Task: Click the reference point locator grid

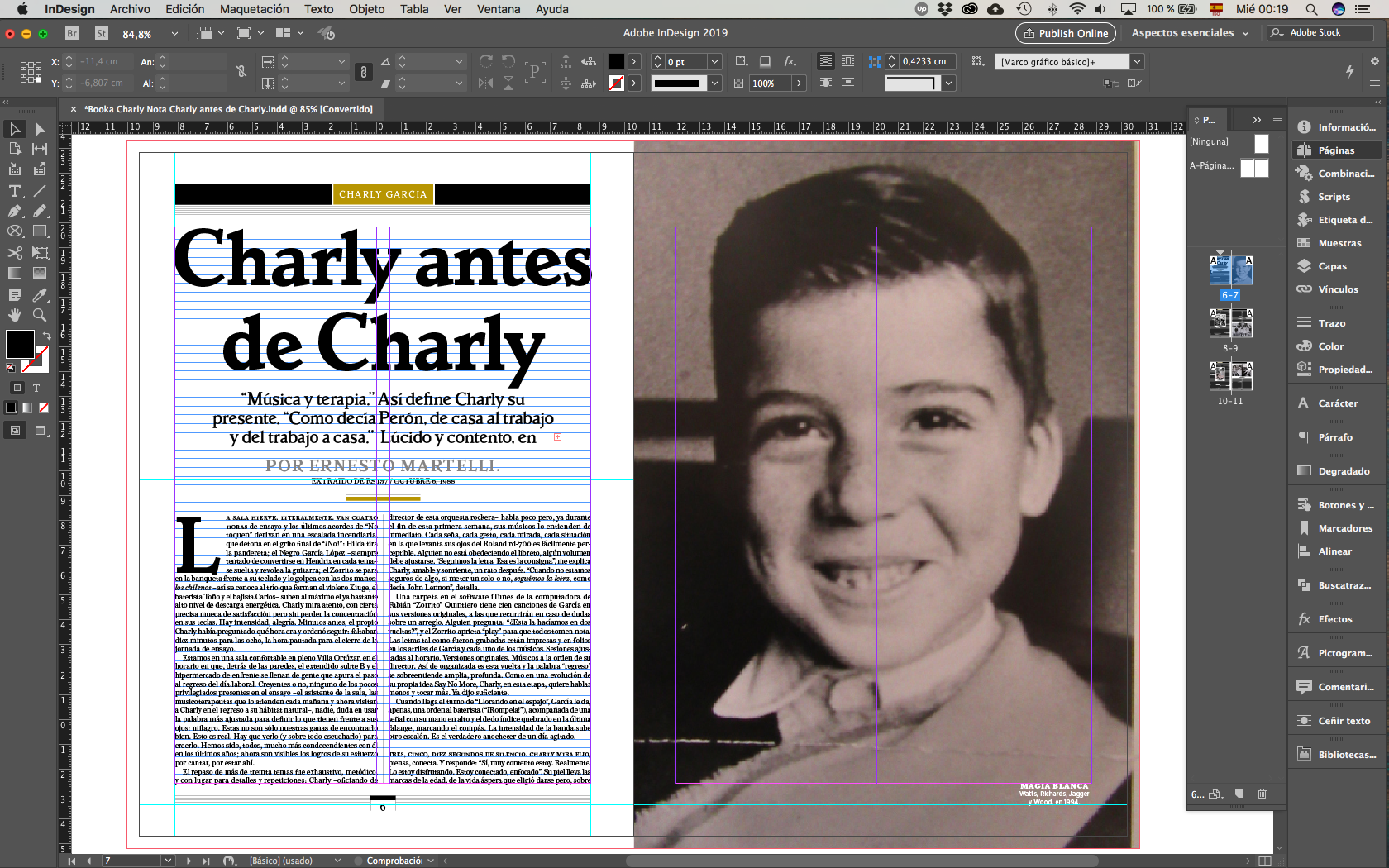Action: pos(31,72)
